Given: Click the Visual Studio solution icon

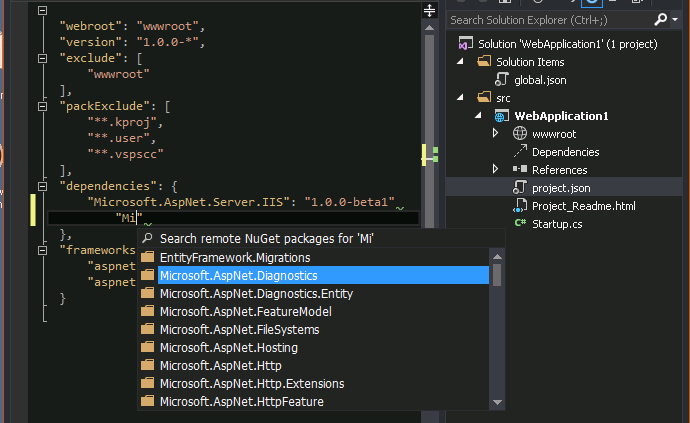Looking at the screenshot, I should tap(465, 44).
